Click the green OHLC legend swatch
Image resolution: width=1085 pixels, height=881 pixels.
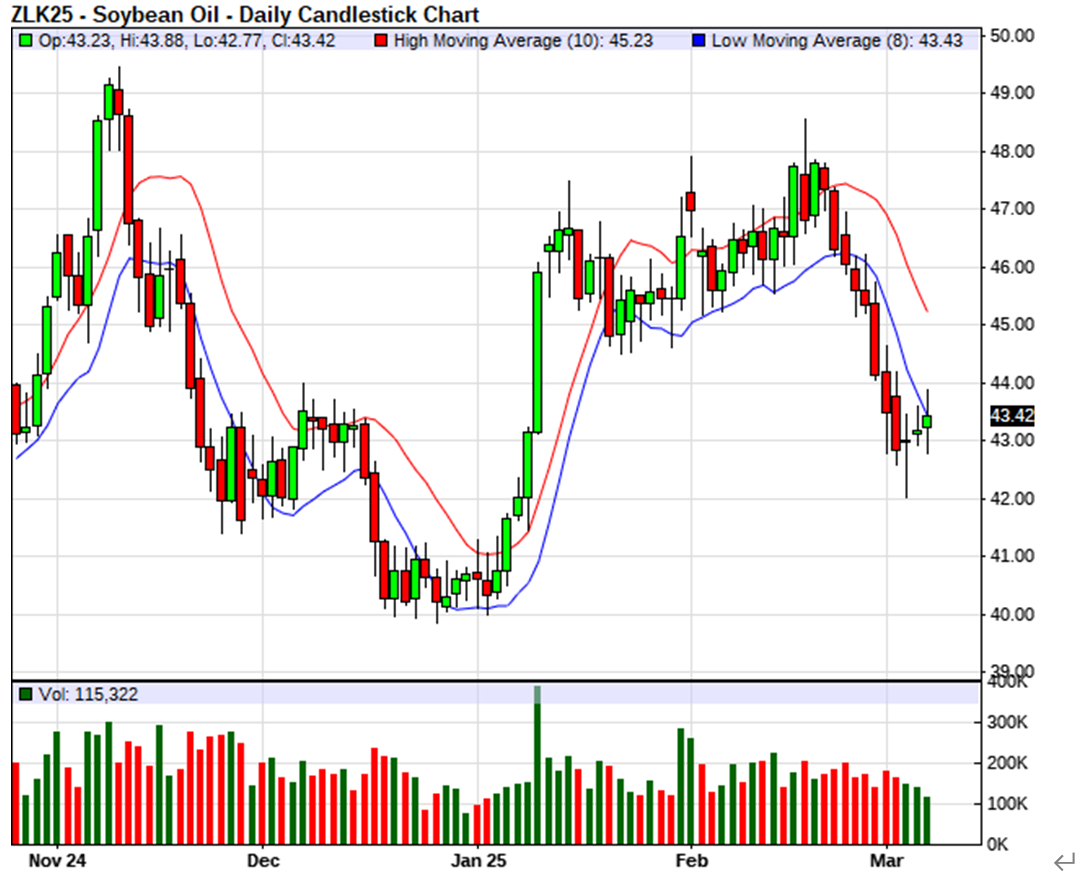[x=25, y=41]
